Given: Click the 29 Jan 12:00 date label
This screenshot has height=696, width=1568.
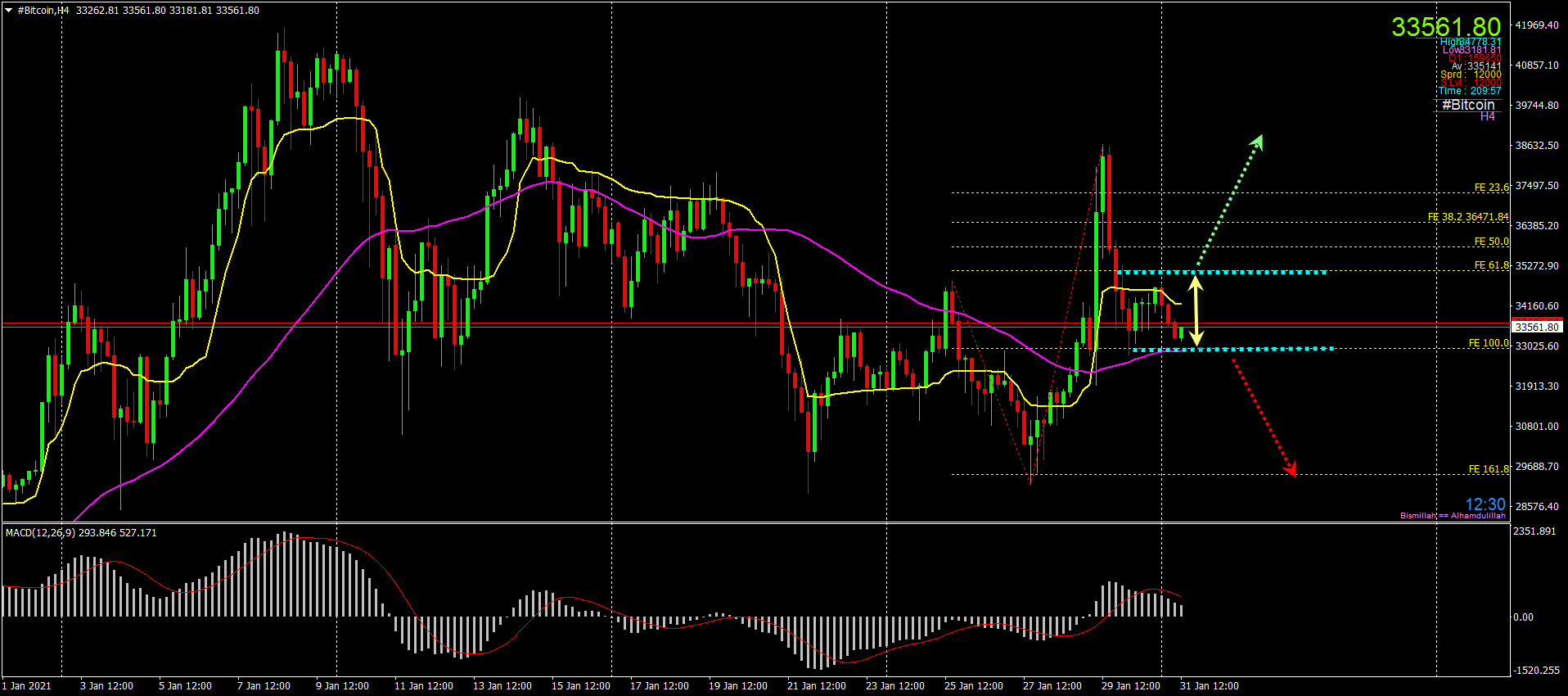Looking at the screenshot, I should pyautogui.click(x=1131, y=686).
